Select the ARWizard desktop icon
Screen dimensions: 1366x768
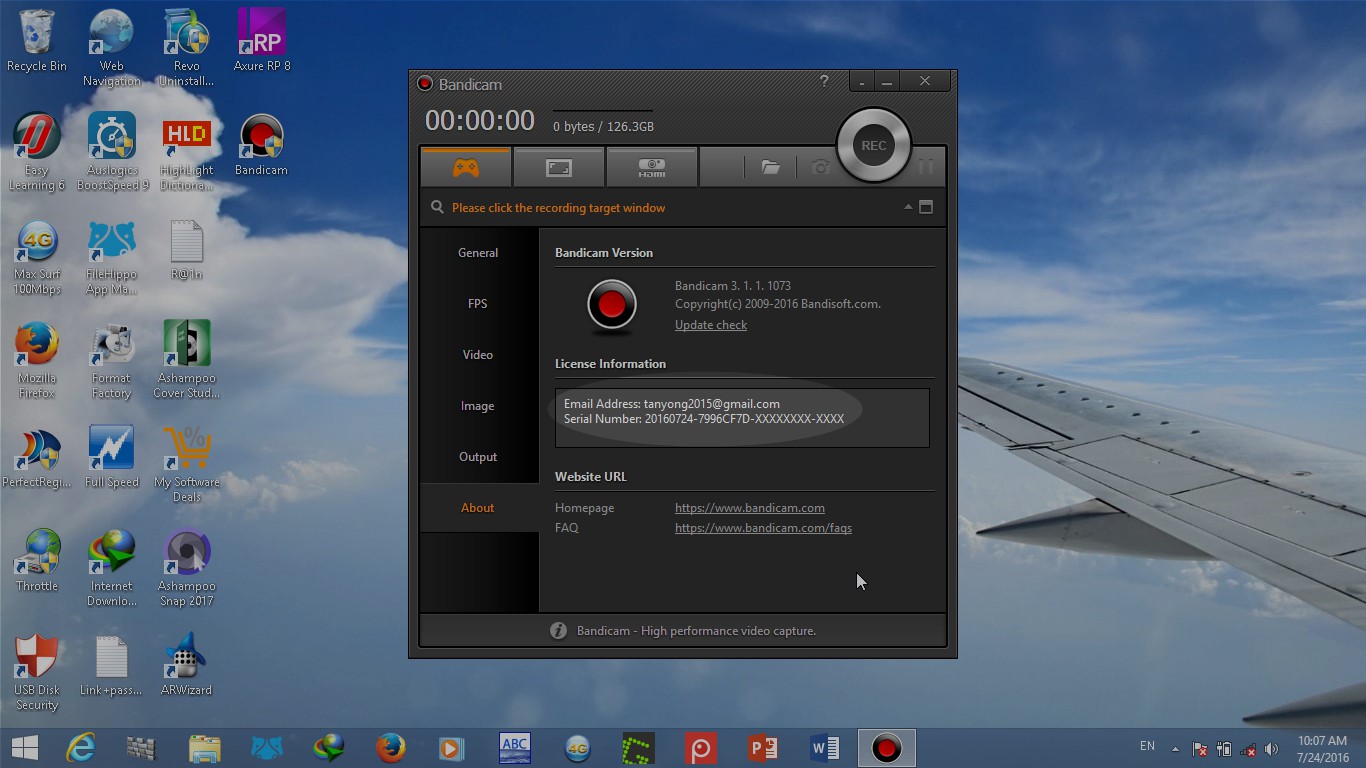coord(186,666)
